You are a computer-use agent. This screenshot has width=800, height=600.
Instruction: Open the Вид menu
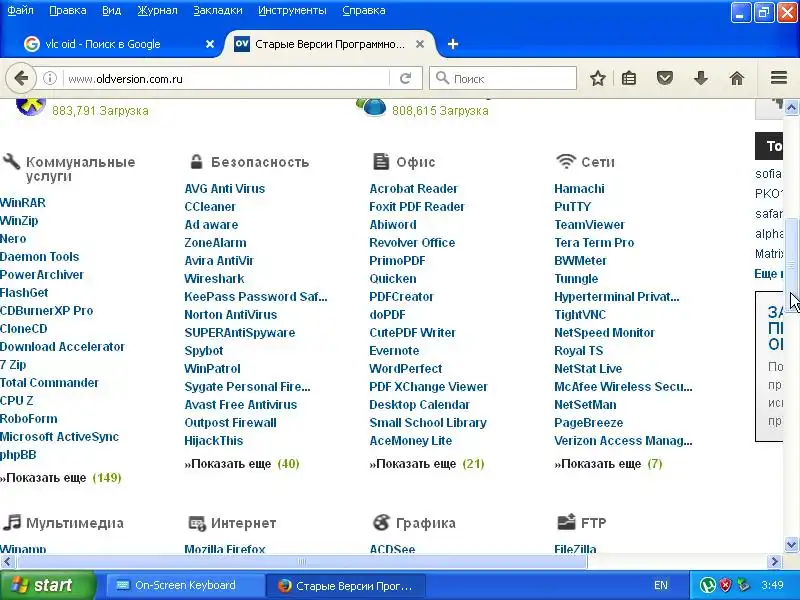(x=111, y=10)
